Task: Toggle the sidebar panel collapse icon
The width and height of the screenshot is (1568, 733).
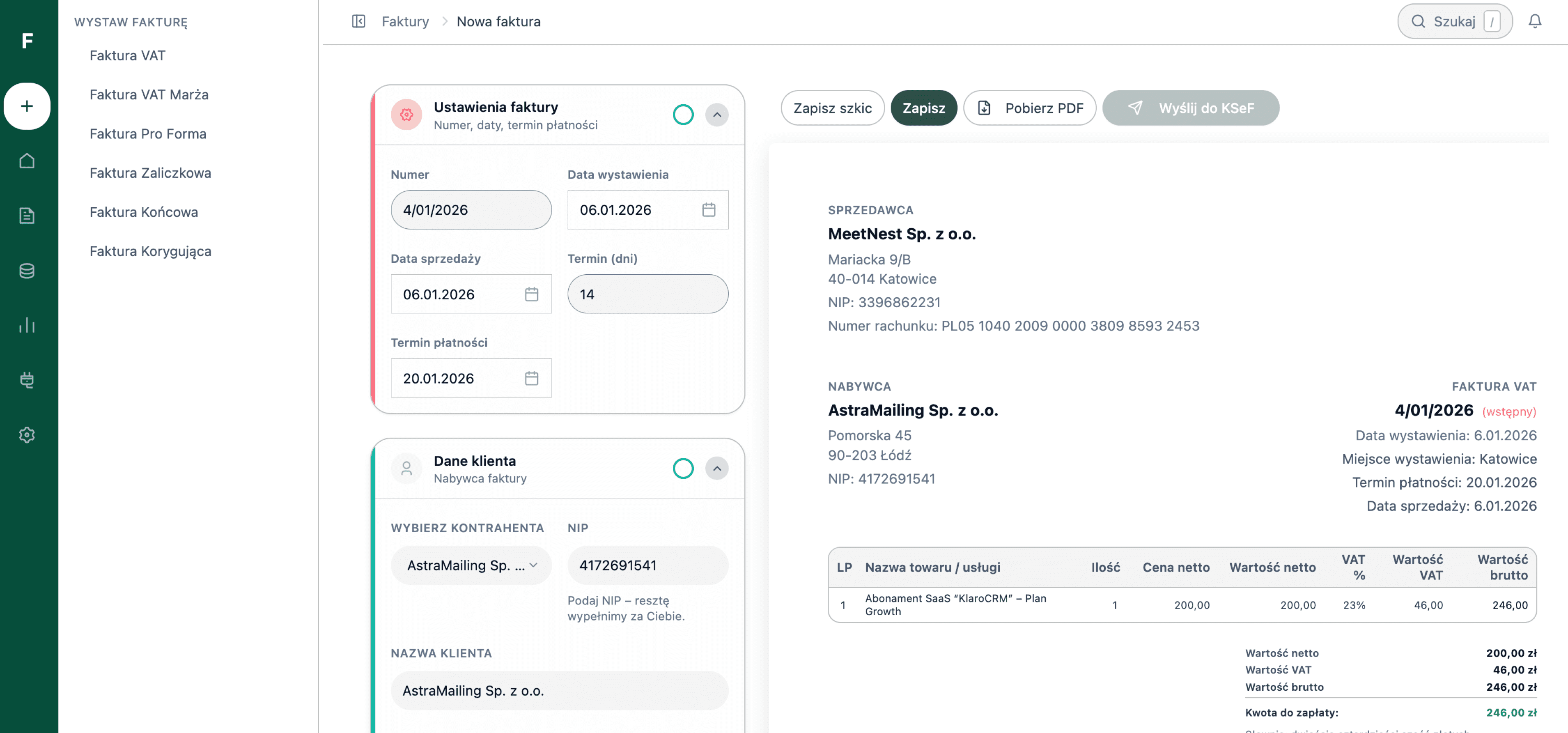Action: [x=358, y=21]
